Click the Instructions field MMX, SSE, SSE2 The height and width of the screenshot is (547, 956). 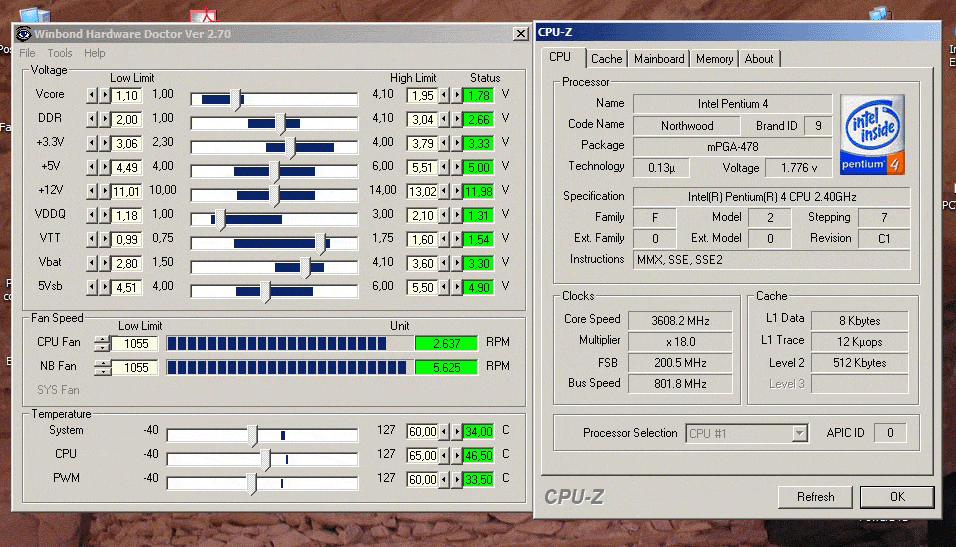pos(772,260)
